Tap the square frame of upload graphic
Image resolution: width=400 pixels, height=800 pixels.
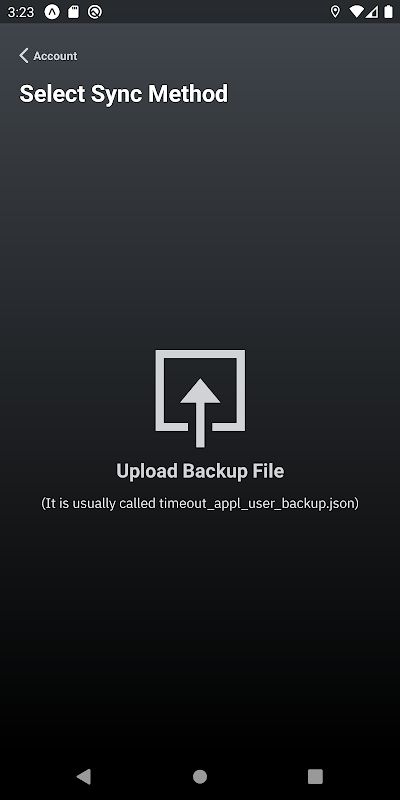pos(200,390)
